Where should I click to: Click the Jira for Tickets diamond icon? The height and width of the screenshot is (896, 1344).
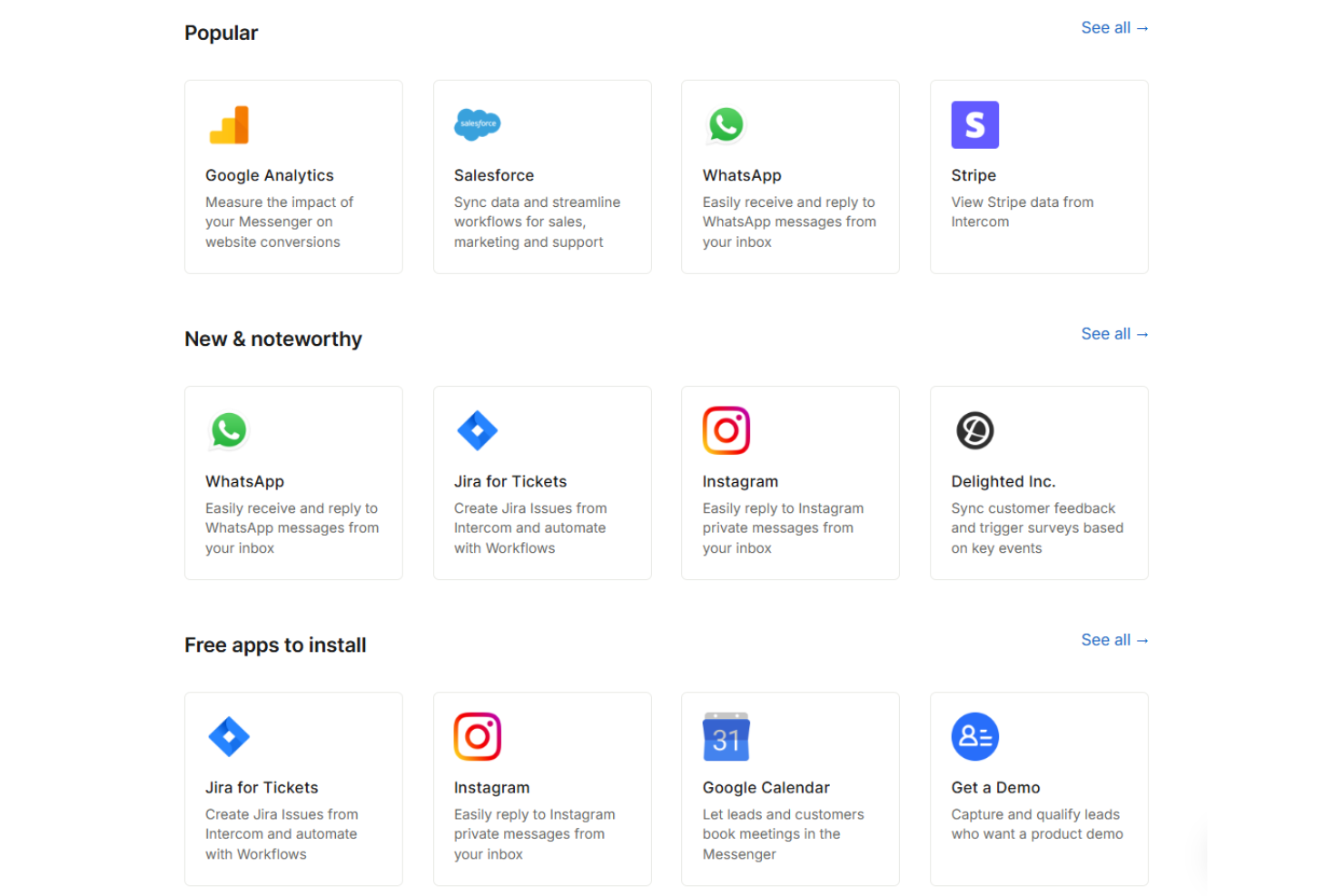[x=478, y=430]
